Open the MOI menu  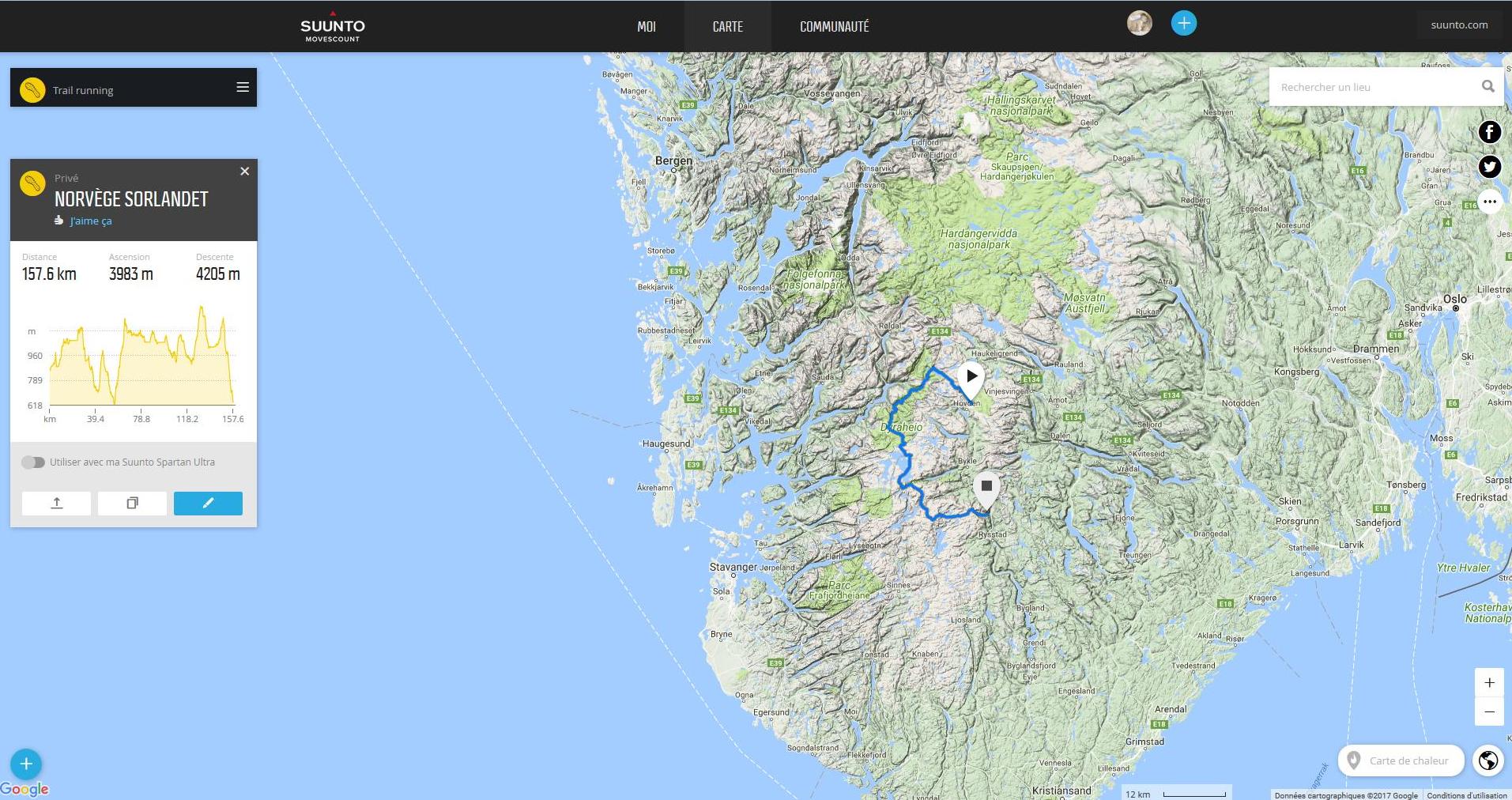(x=646, y=27)
